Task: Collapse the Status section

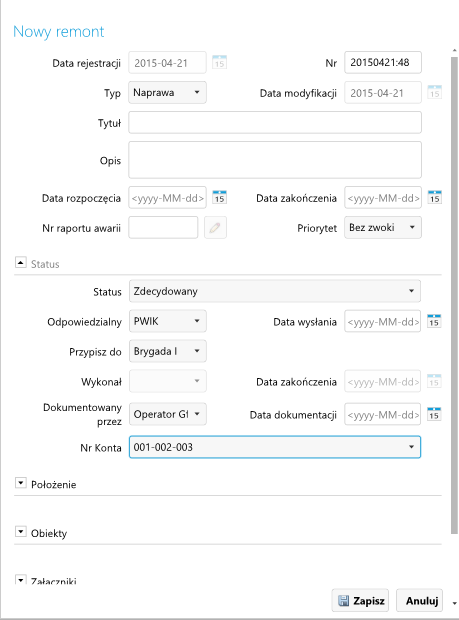Action: pos(20,262)
